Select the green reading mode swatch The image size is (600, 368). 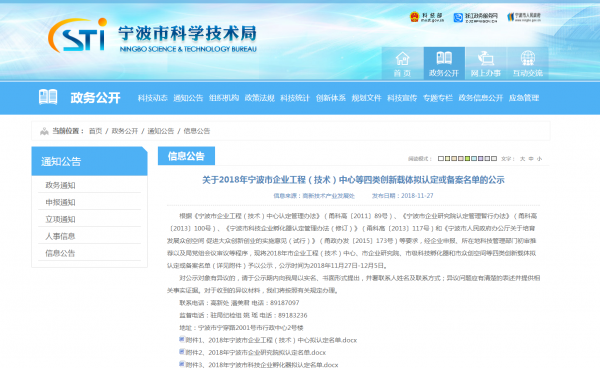click(x=468, y=158)
